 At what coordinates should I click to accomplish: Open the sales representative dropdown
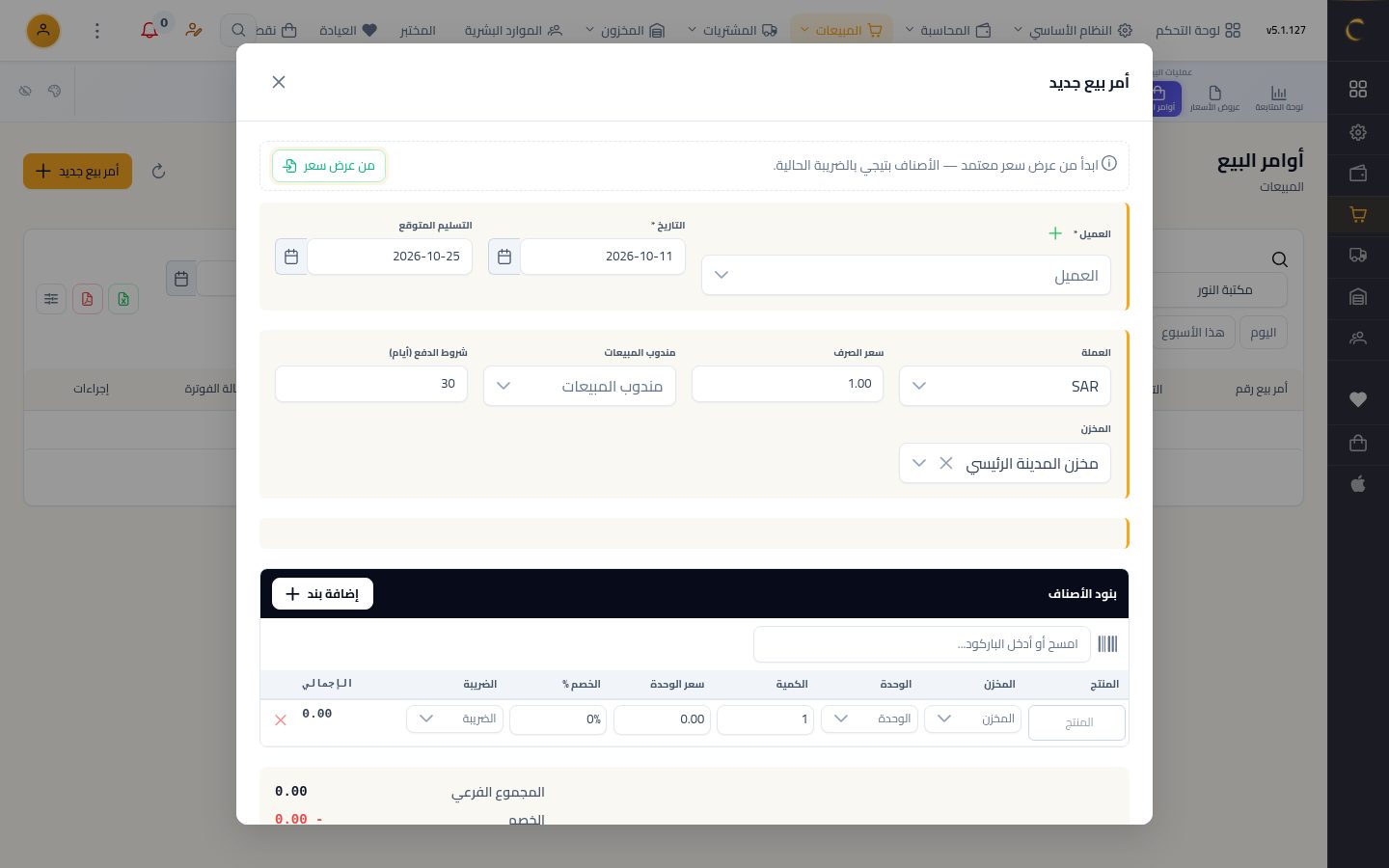point(580,386)
